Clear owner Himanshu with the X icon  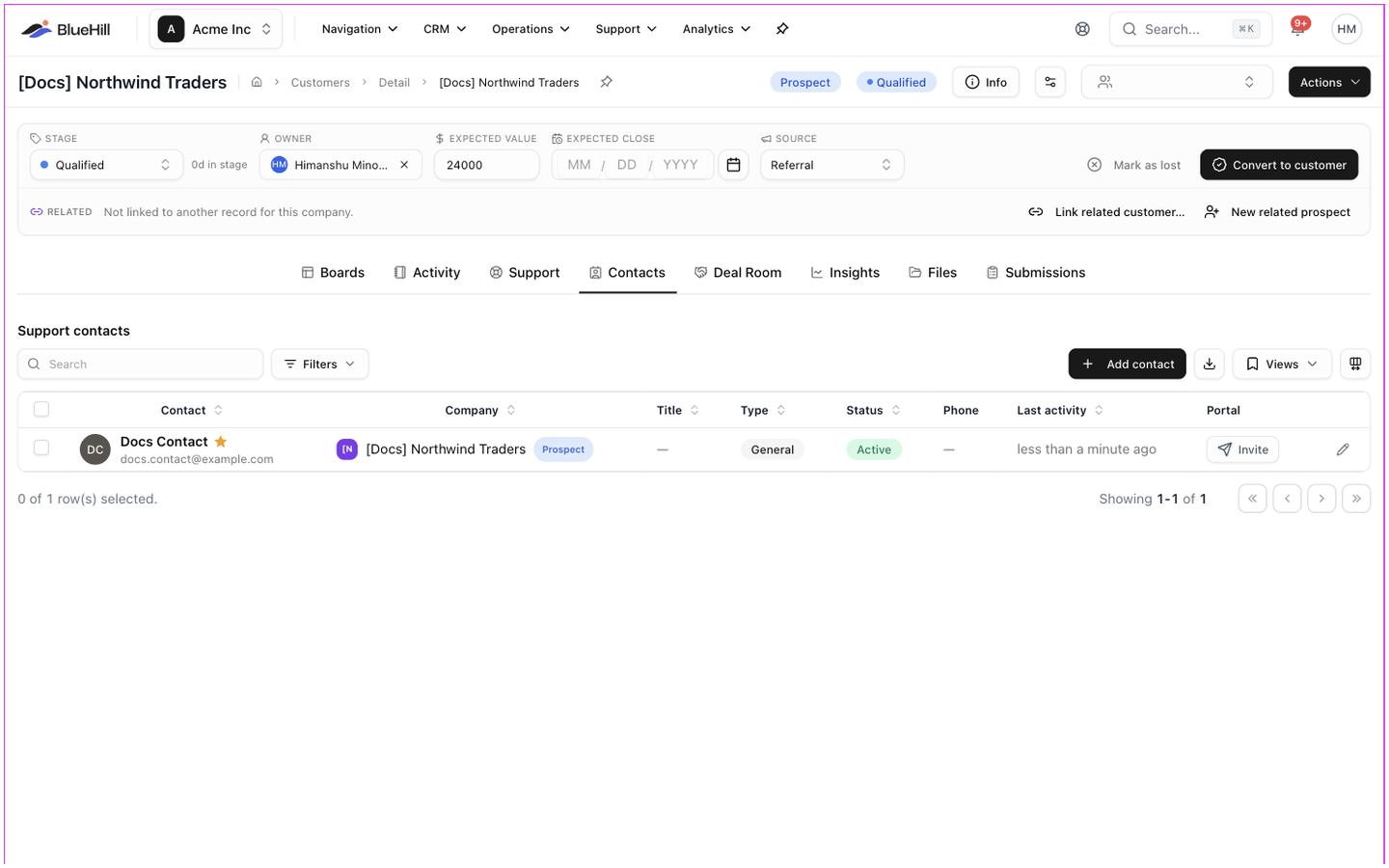coord(404,165)
